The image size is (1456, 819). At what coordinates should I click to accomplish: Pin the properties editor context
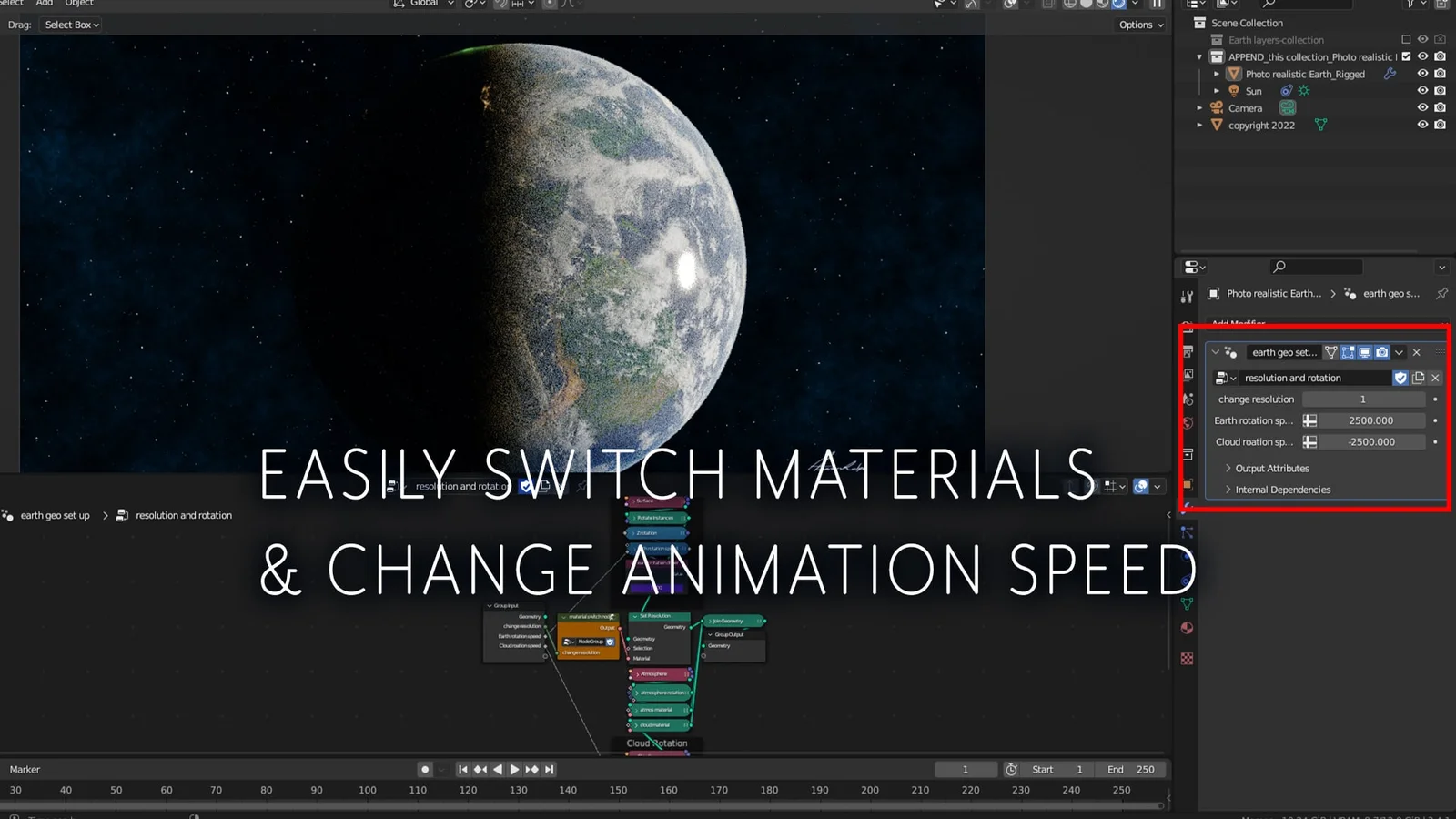(x=1441, y=293)
